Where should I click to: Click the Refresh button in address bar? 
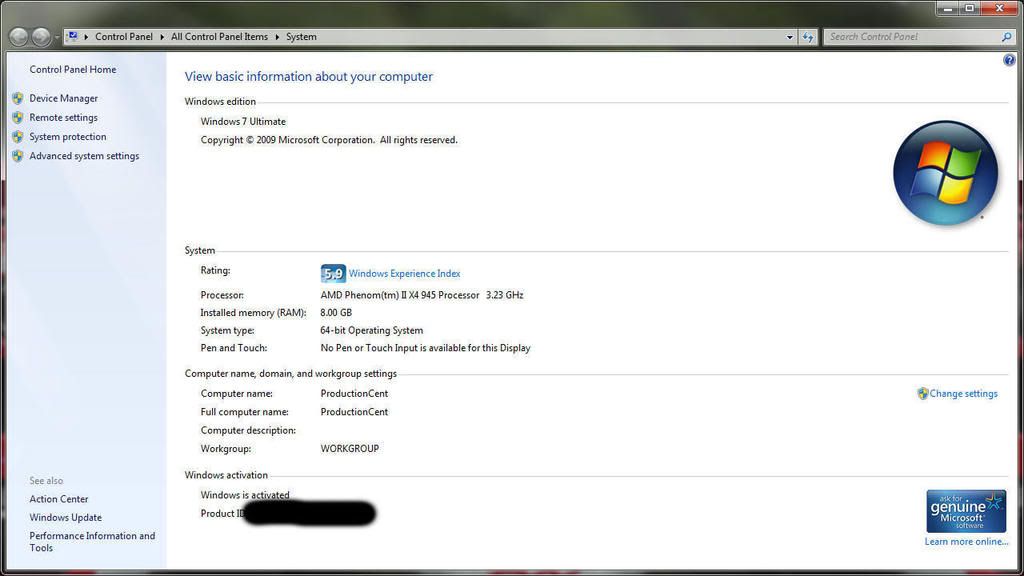(808, 37)
